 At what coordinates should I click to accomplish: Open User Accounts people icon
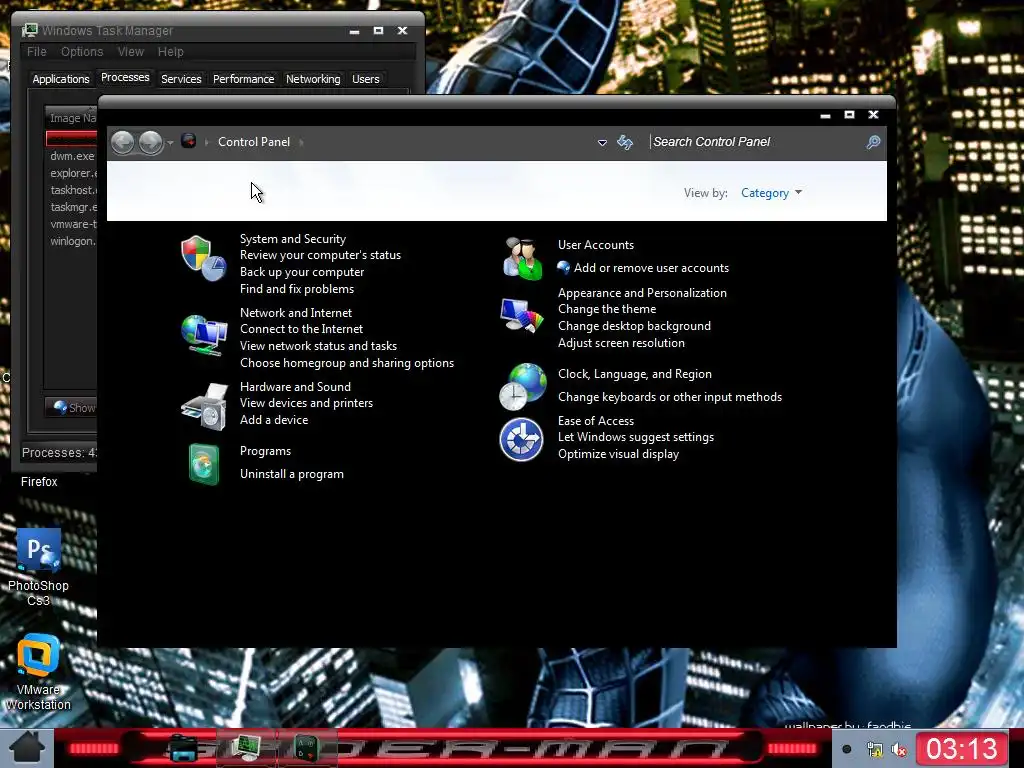(x=522, y=259)
